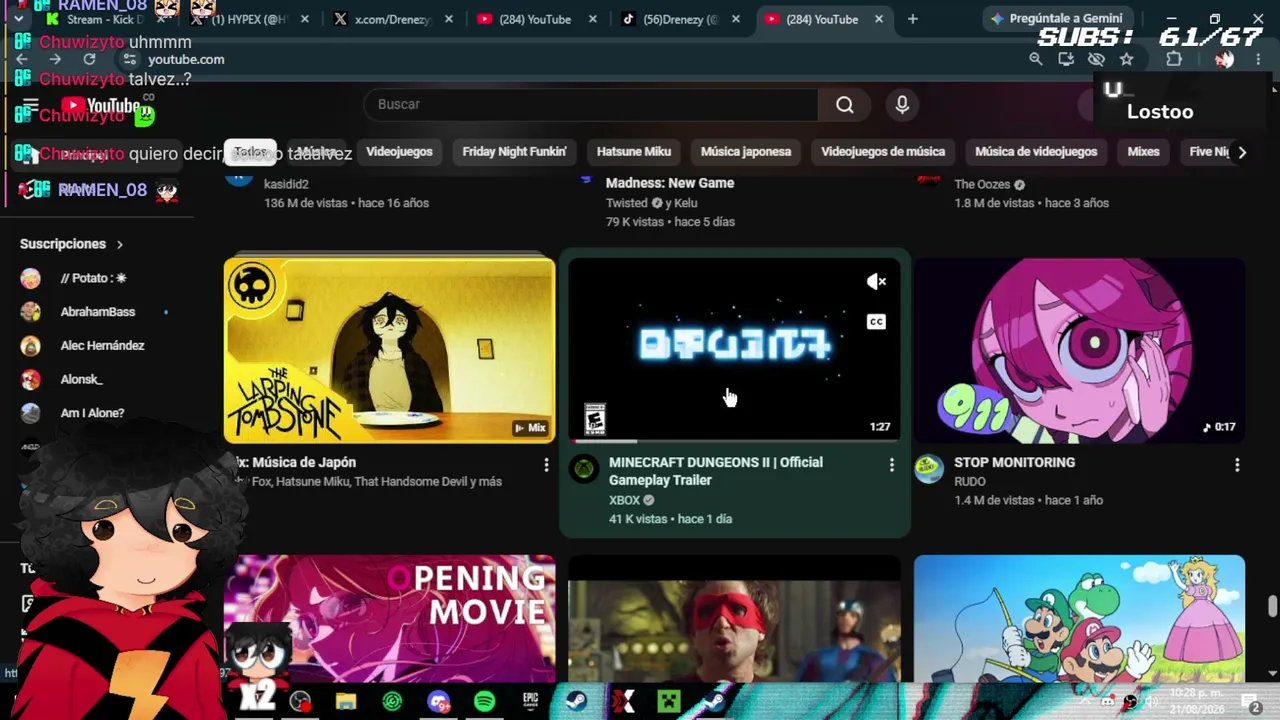Open Discord from the taskbar
Image resolution: width=1280 pixels, height=720 pixels.
[x=438, y=701]
